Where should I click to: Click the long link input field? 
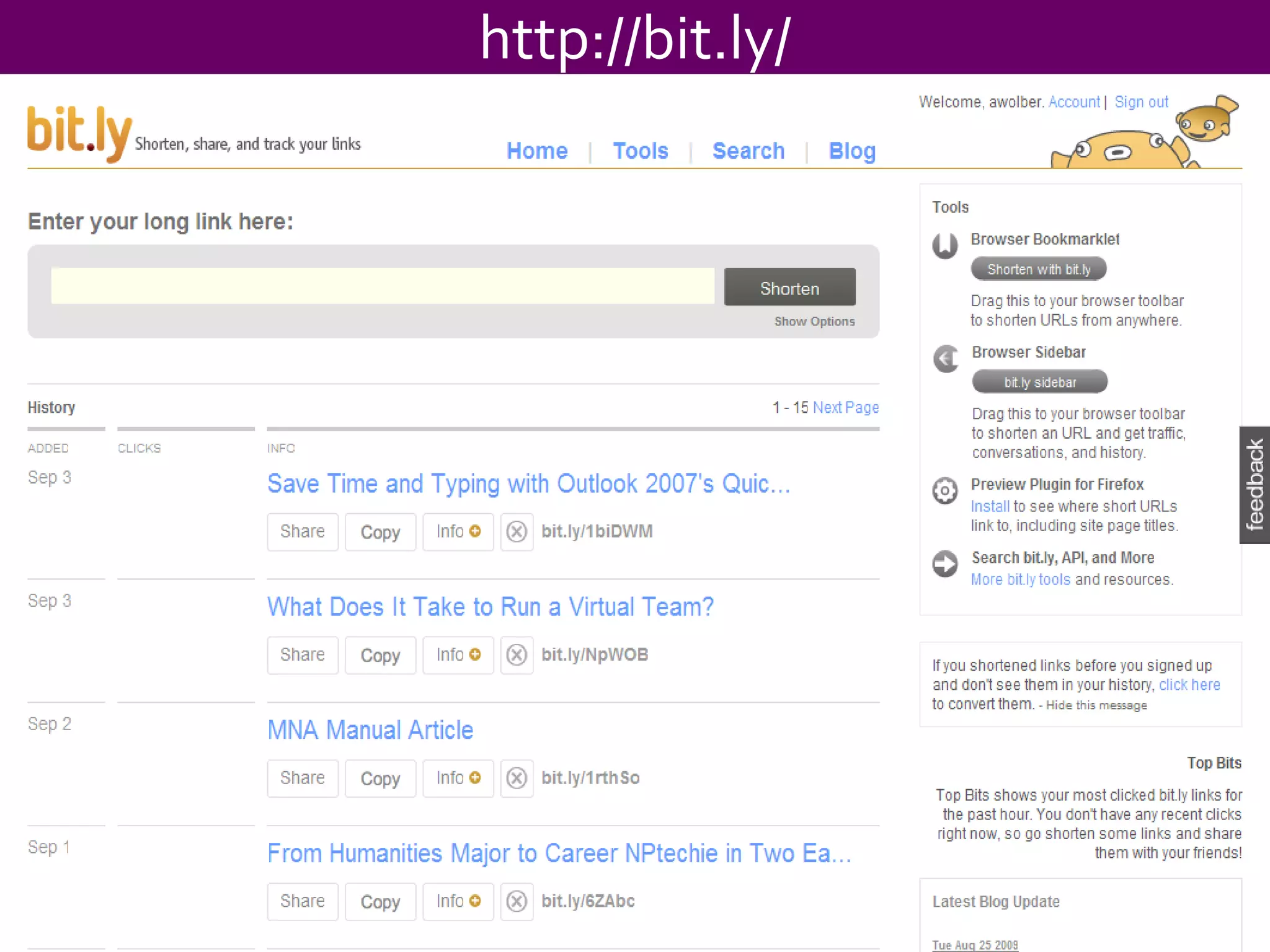[383, 286]
